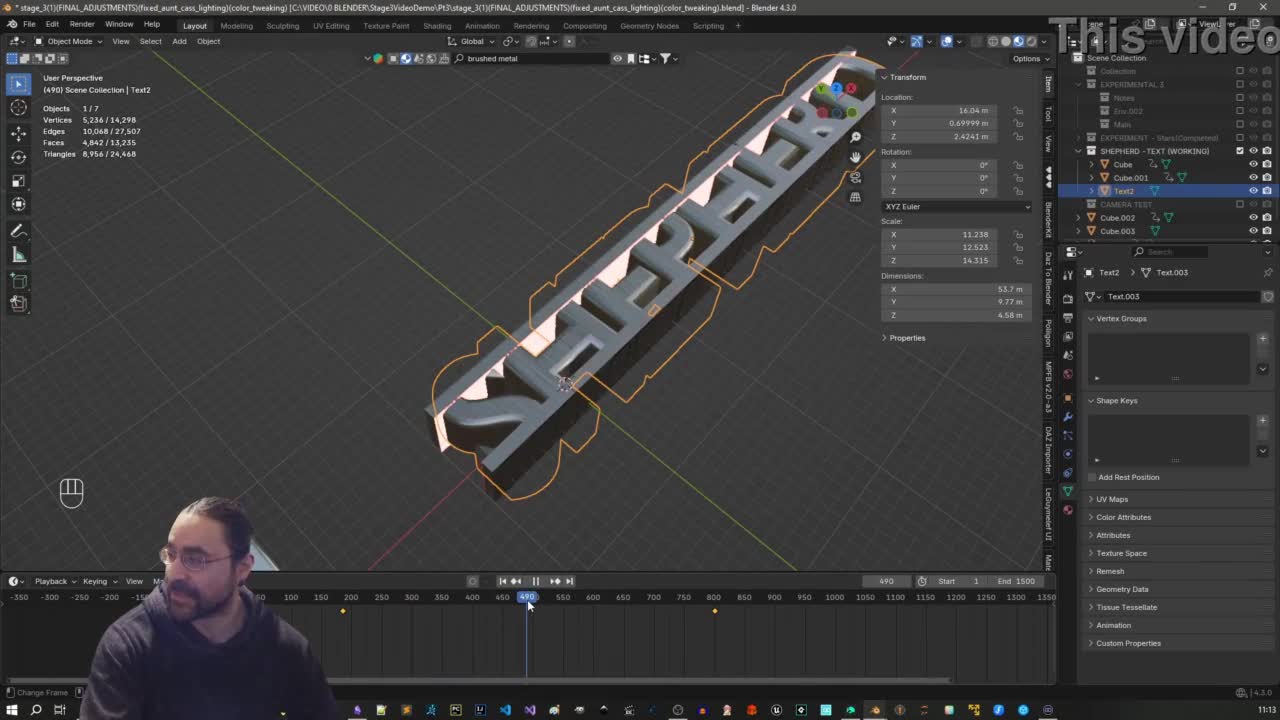Toggle the camera view gizmo
The height and width of the screenshot is (720, 1280).
[855, 177]
